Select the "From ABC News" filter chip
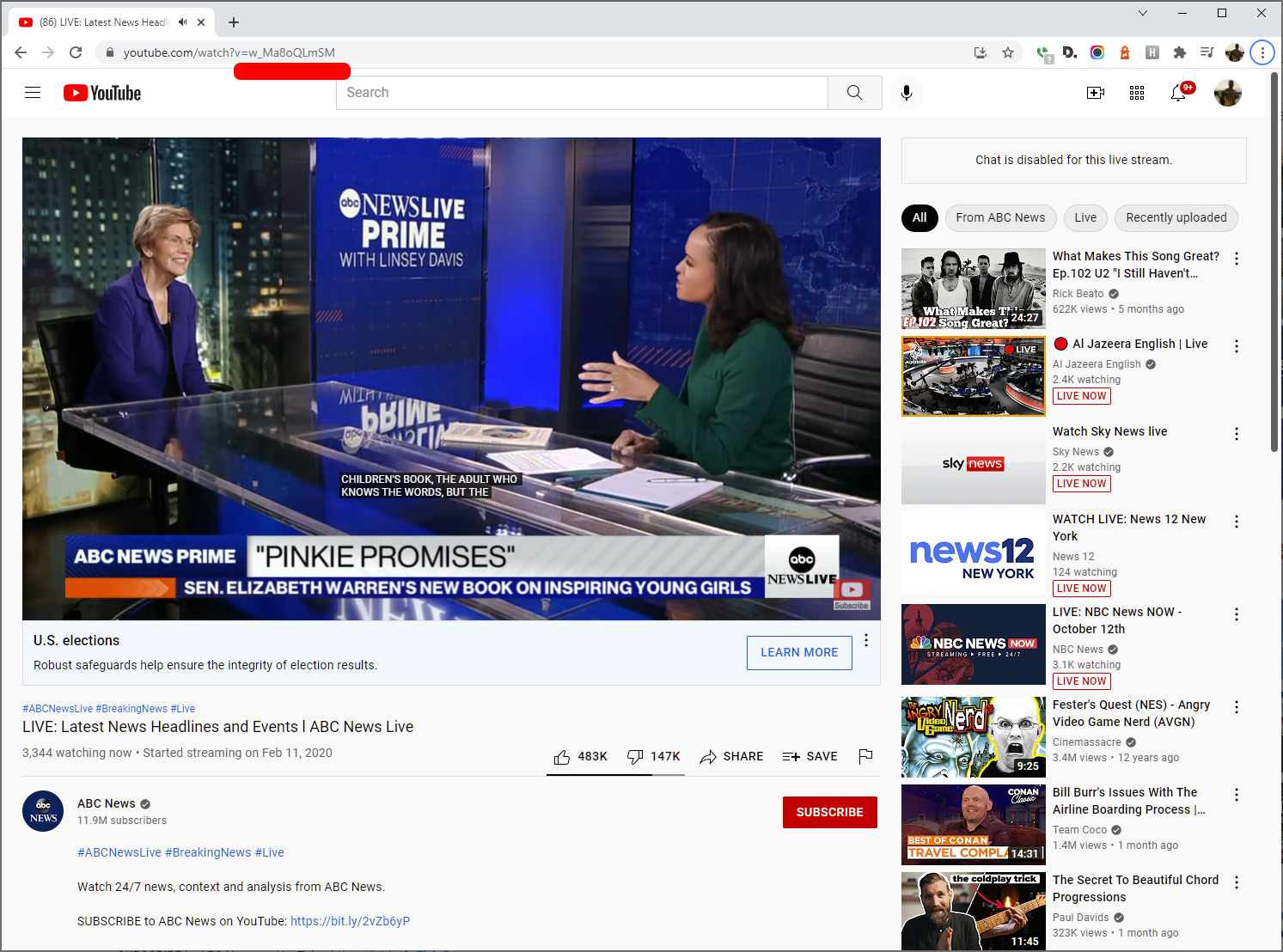 (1000, 217)
